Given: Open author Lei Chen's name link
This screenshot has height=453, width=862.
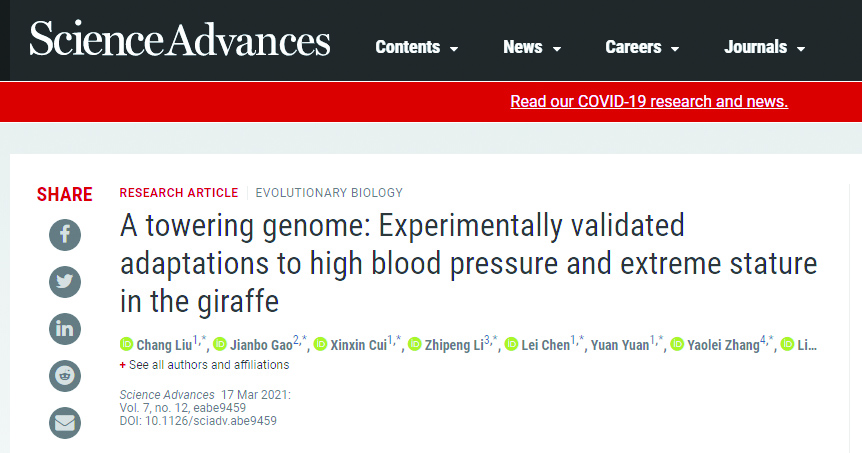Looking at the screenshot, I should 545,345.
